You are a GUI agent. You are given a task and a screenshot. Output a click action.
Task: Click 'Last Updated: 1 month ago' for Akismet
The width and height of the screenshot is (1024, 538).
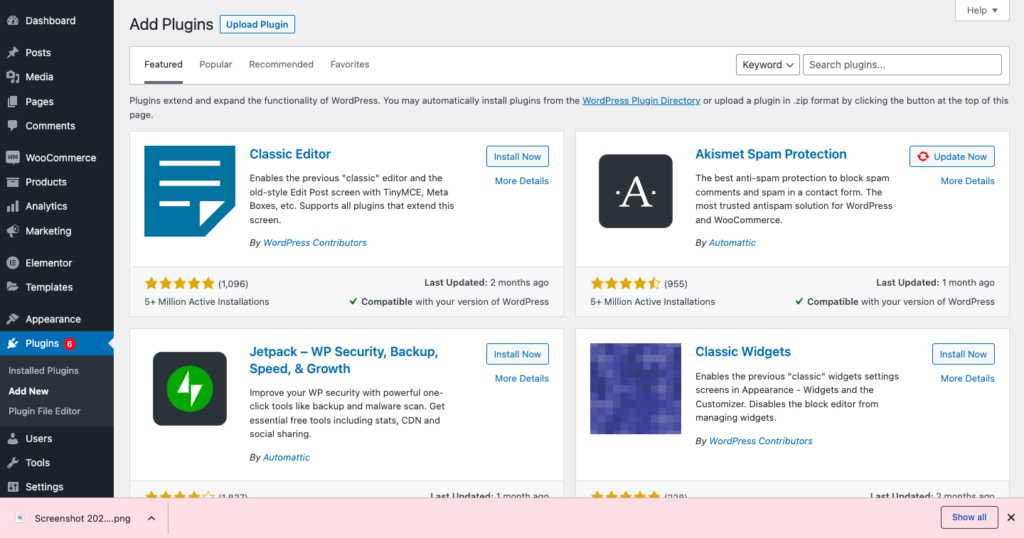click(x=935, y=283)
